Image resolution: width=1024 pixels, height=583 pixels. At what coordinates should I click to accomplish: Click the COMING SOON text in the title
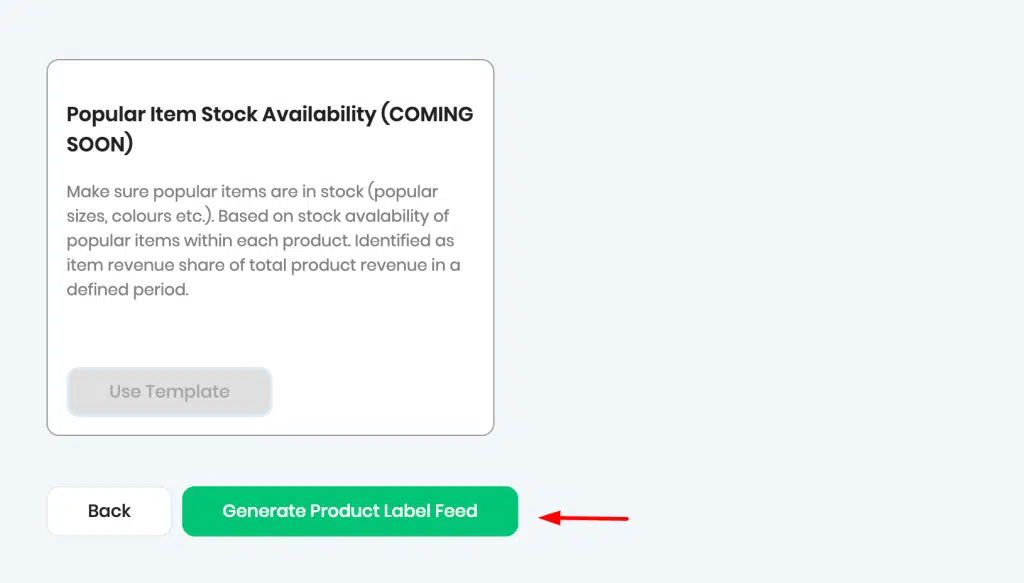(x=270, y=129)
